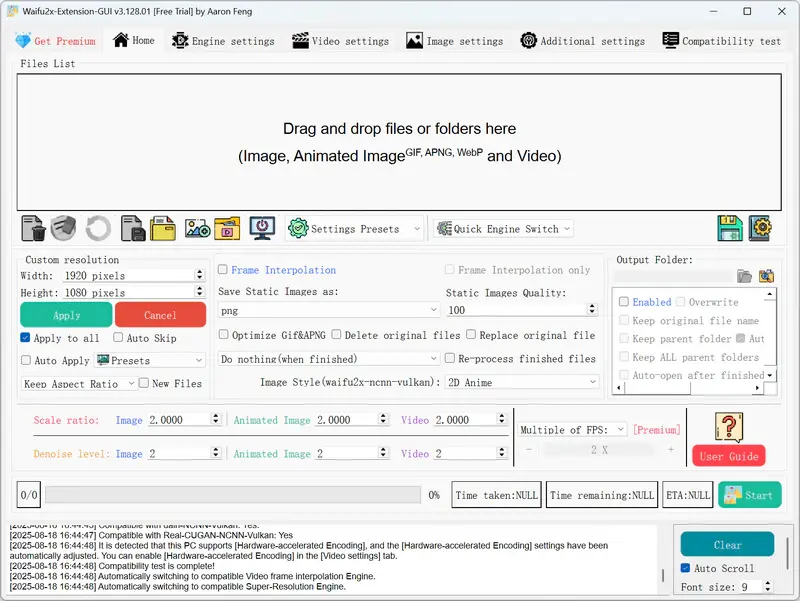Open the Settings Presets dropdown
This screenshot has height=601, width=800.
coord(355,229)
